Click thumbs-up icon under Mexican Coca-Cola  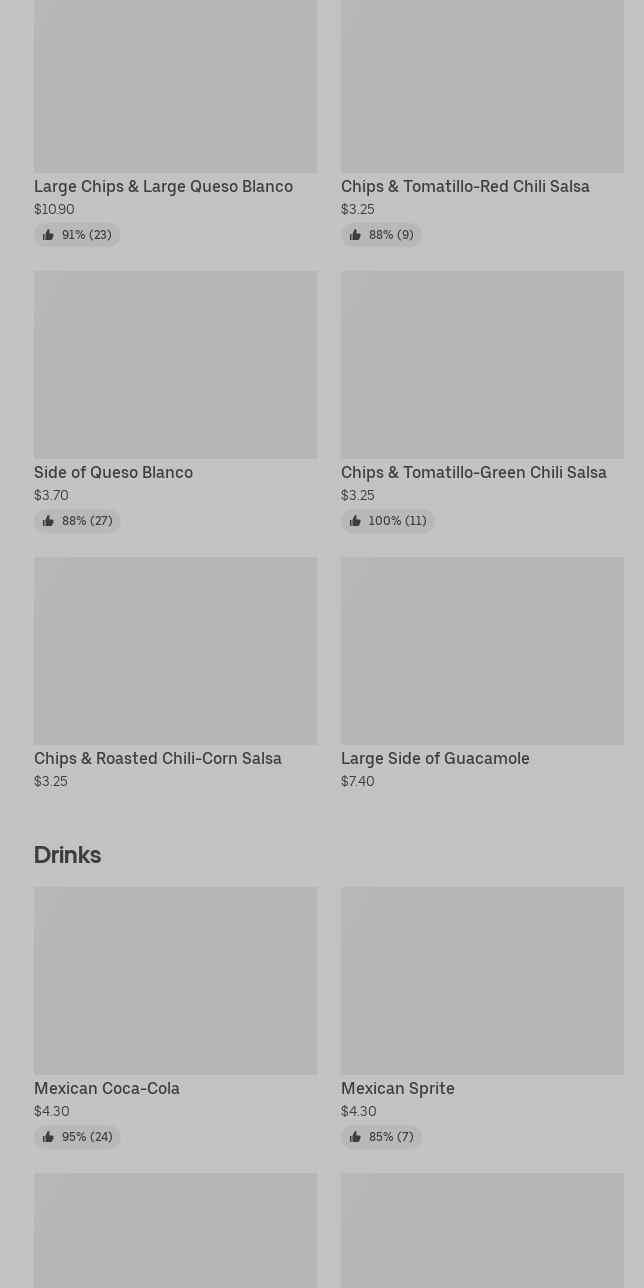point(48,1137)
